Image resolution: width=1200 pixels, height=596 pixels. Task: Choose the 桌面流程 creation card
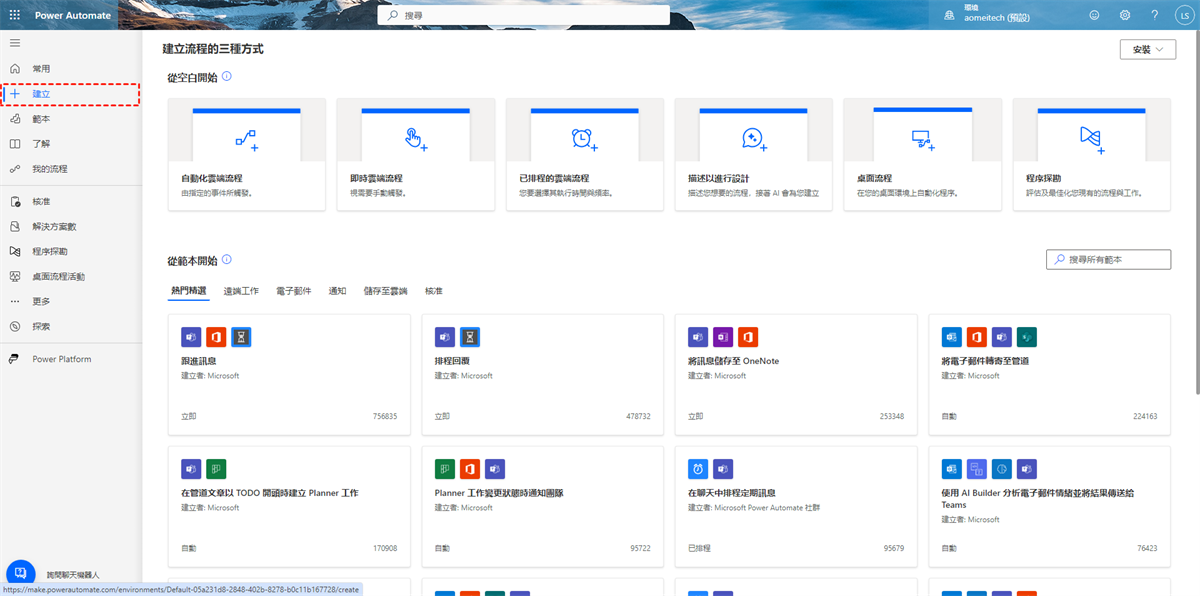coord(922,154)
